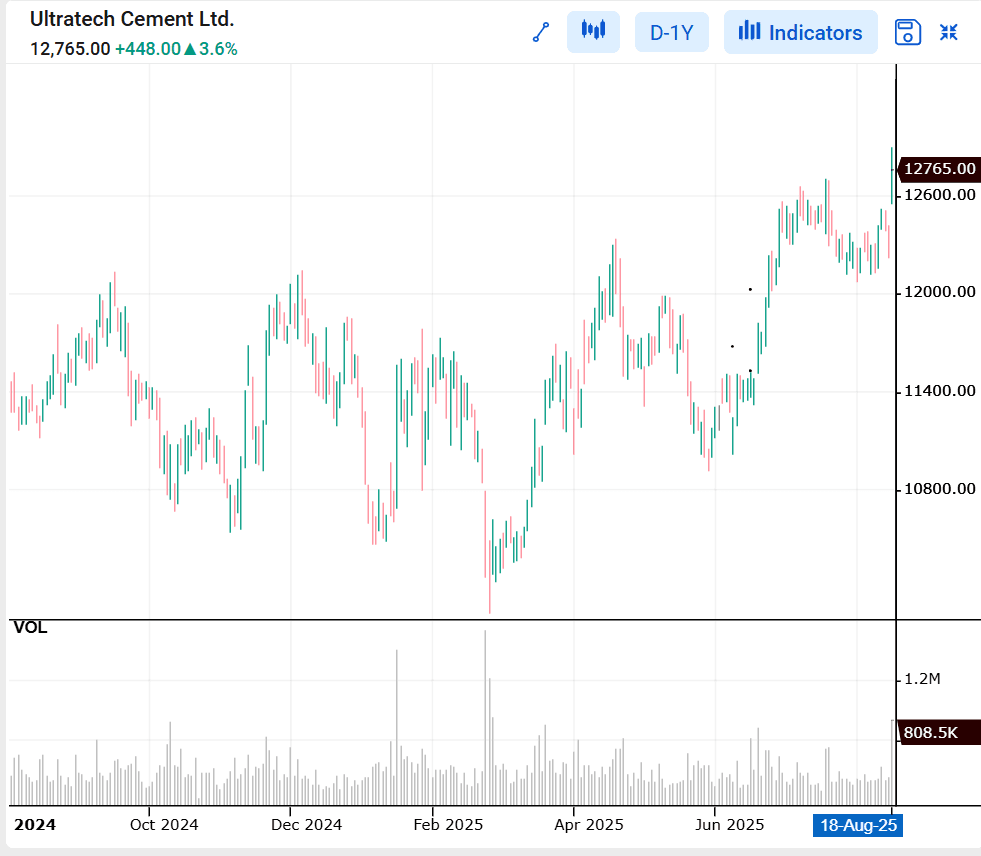Click the Jun 2025 date label

pos(729,825)
